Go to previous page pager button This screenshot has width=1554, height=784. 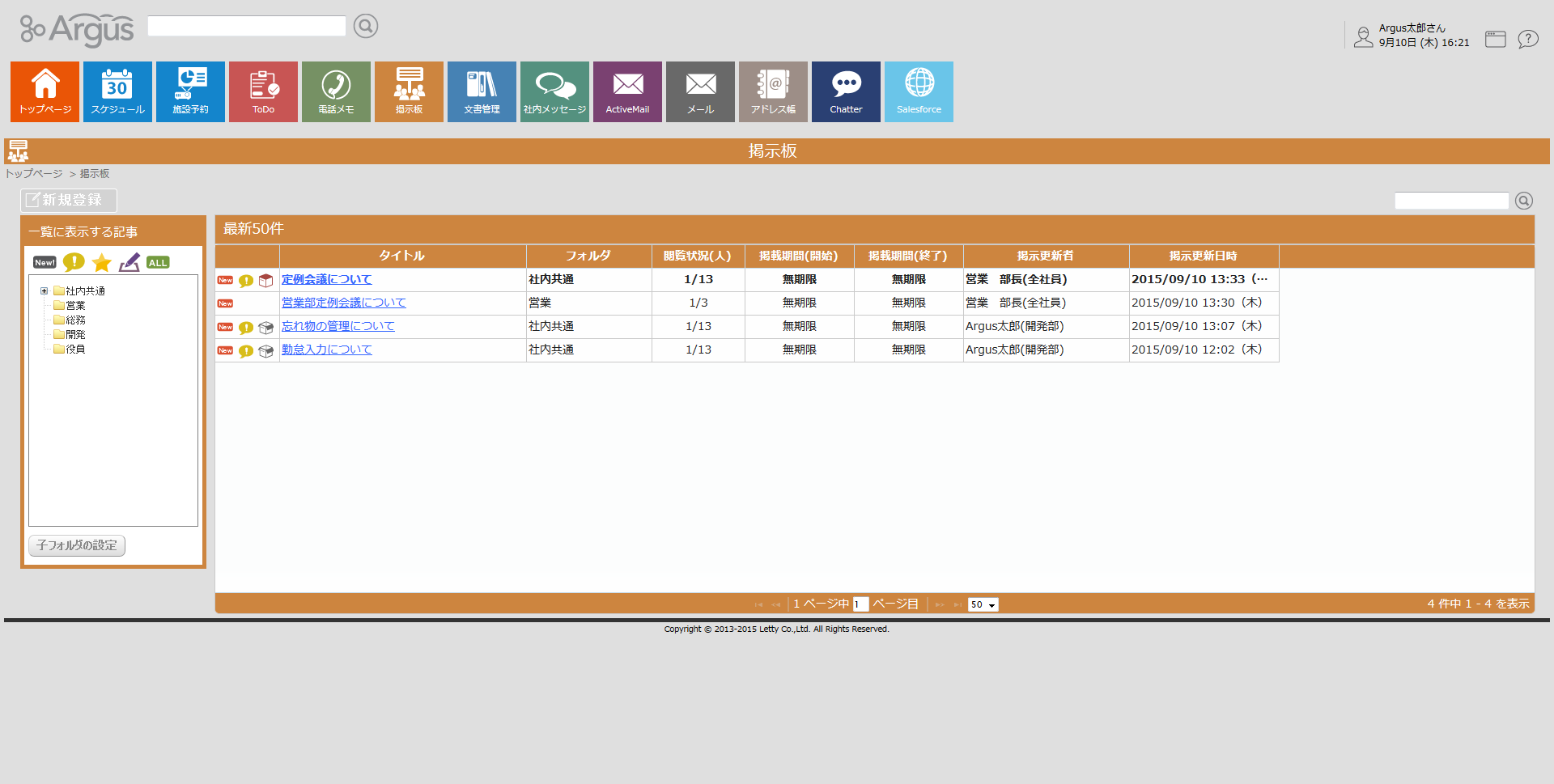pos(776,604)
